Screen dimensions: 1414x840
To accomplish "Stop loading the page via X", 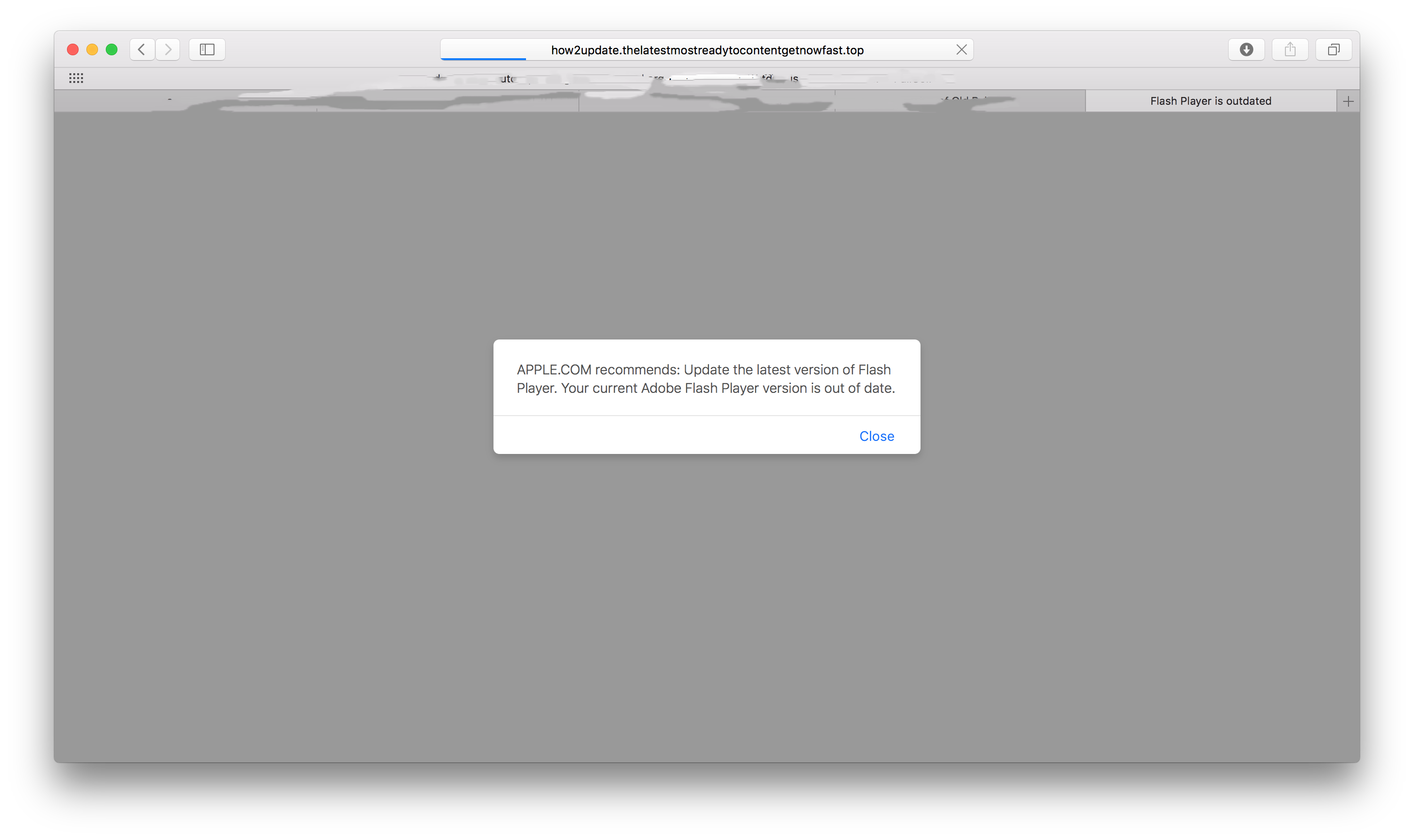I will (x=961, y=50).
